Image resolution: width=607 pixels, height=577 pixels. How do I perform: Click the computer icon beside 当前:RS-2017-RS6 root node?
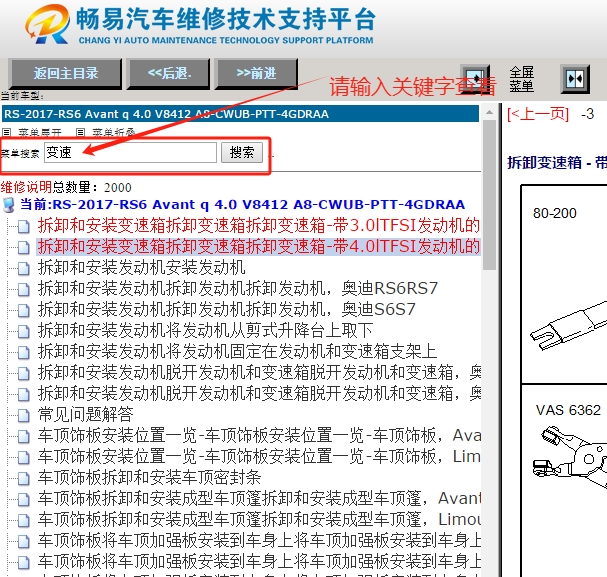(x=9, y=205)
